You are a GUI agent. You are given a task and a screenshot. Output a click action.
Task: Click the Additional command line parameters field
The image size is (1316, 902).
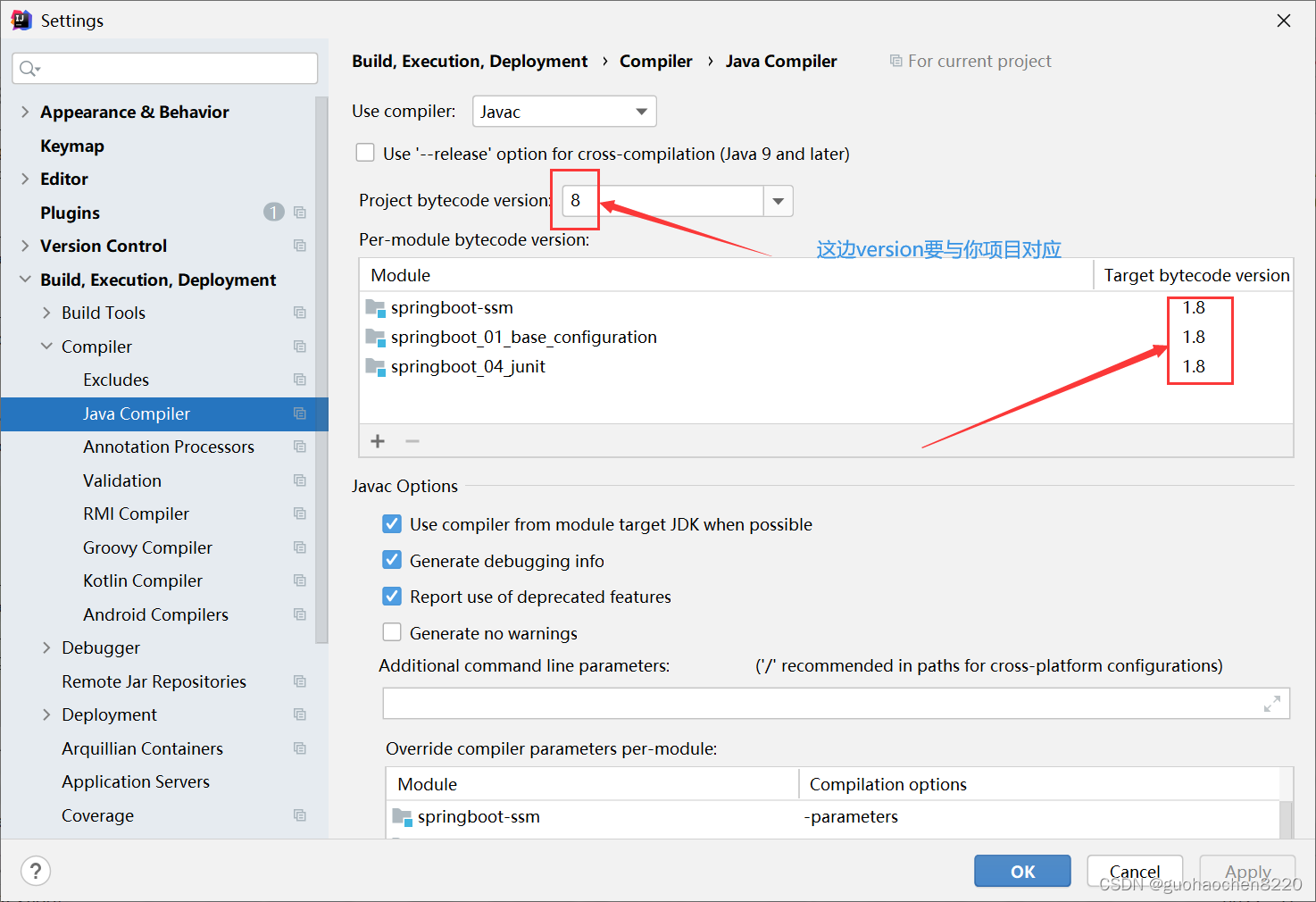tap(837, 704)
